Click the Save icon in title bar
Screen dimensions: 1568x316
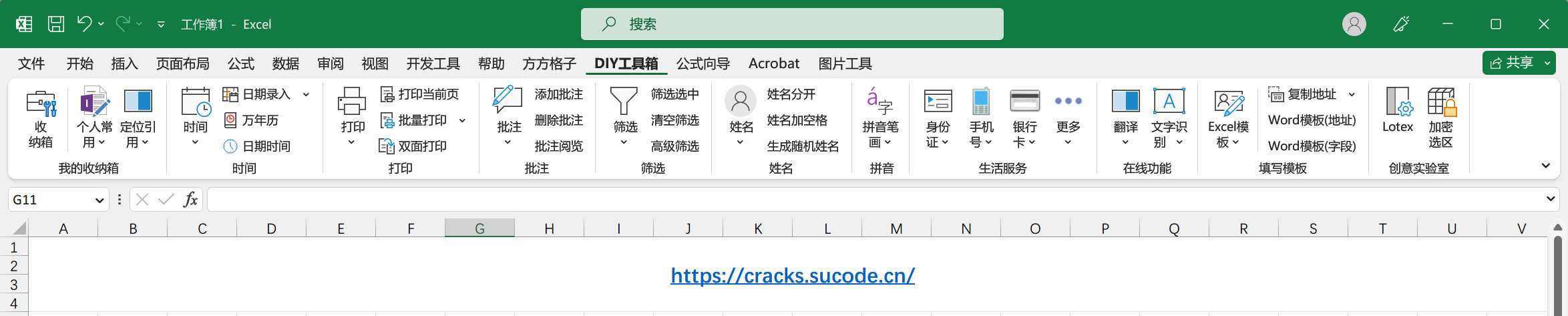click(56, 24)
